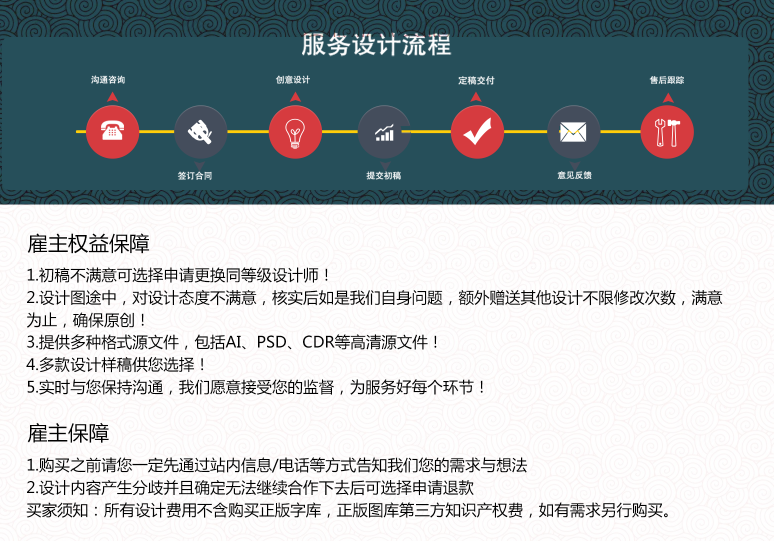This screenshot has height=541, width=774.
Task: Click the red arrow above the checkmark icon
Action: (476, 97)
